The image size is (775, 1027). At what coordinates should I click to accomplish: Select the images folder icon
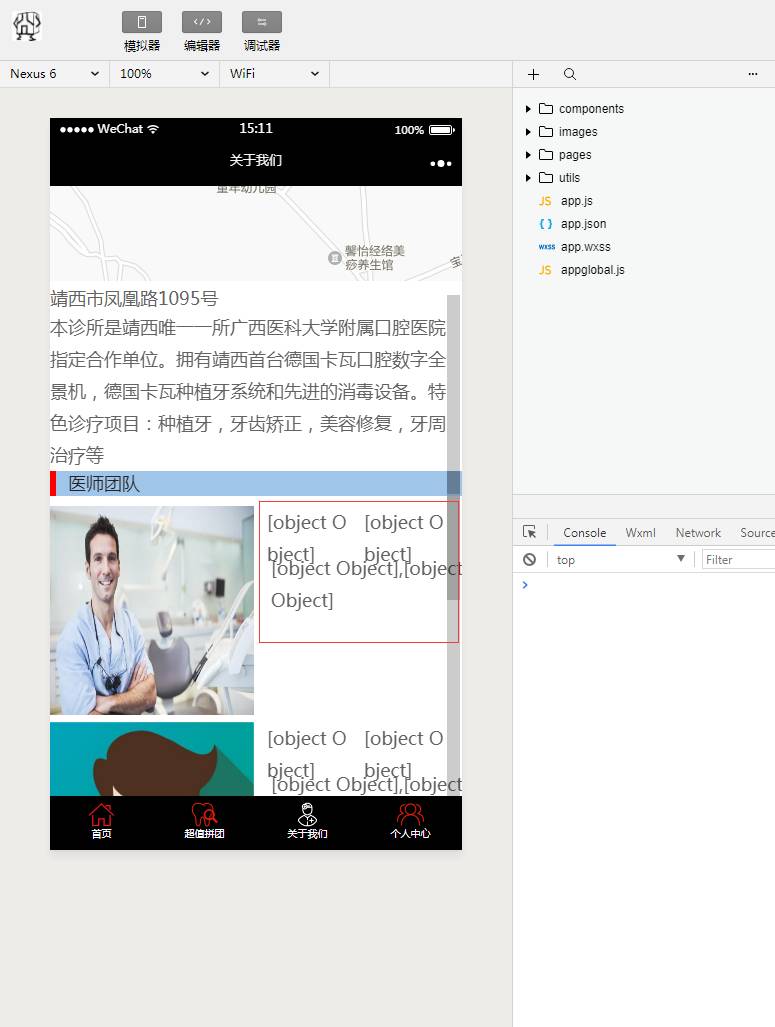[546, 132]
